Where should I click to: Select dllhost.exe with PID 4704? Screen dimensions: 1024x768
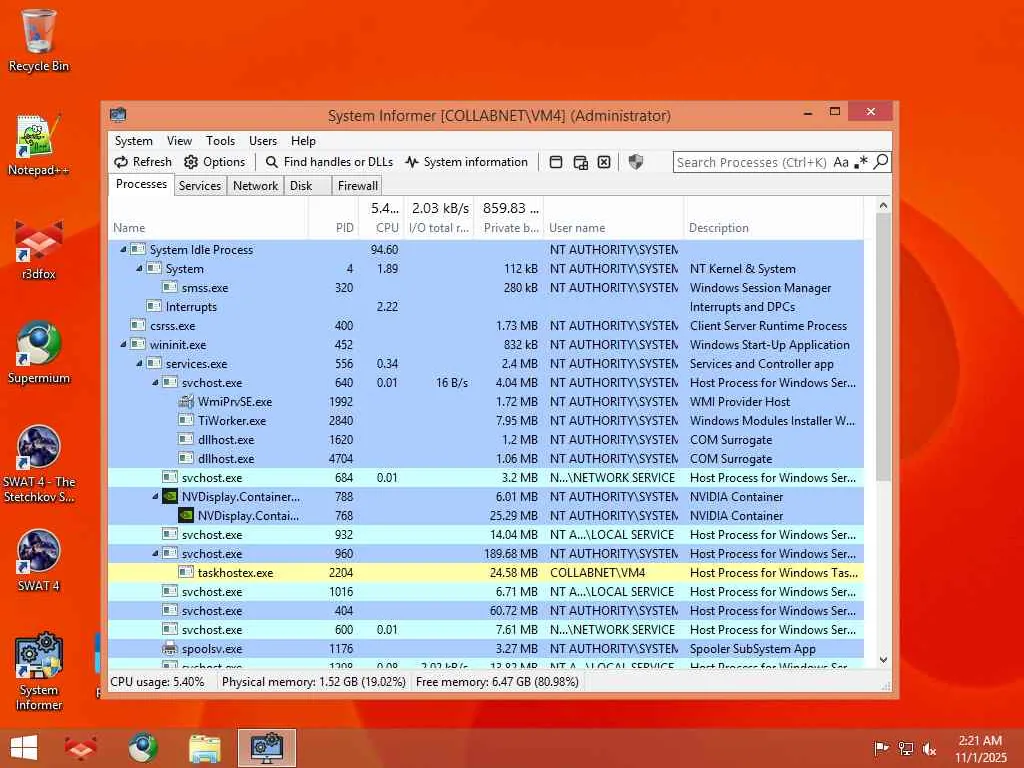coord(486,458)
